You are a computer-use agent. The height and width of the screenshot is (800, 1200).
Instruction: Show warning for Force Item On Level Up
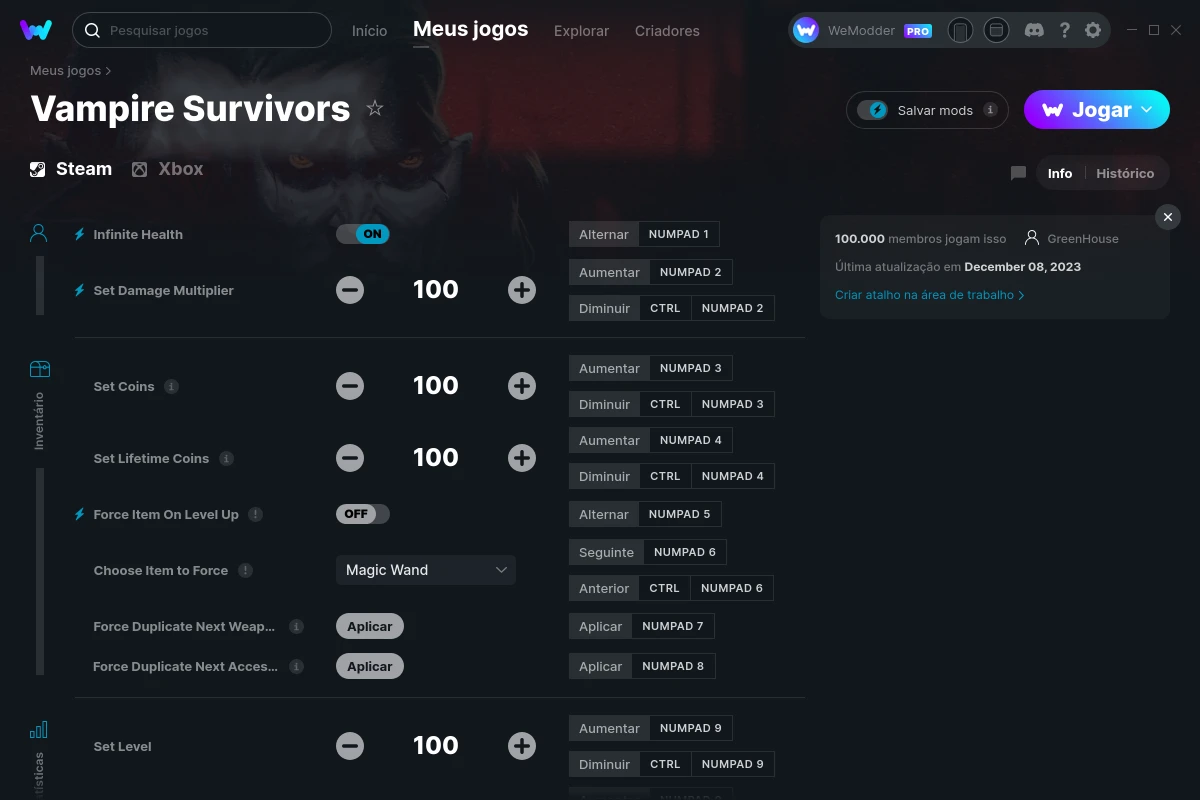256,514
